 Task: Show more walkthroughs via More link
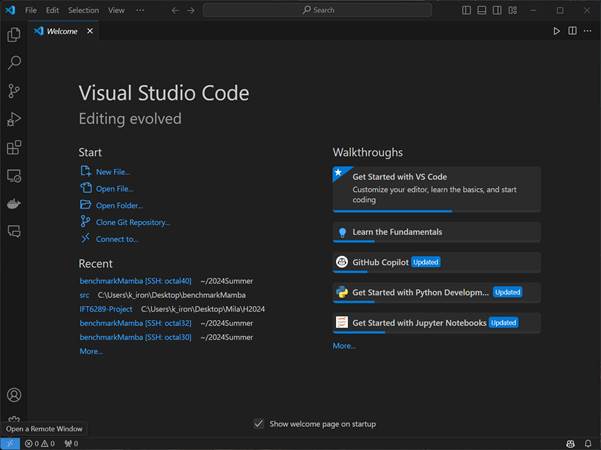344,346
